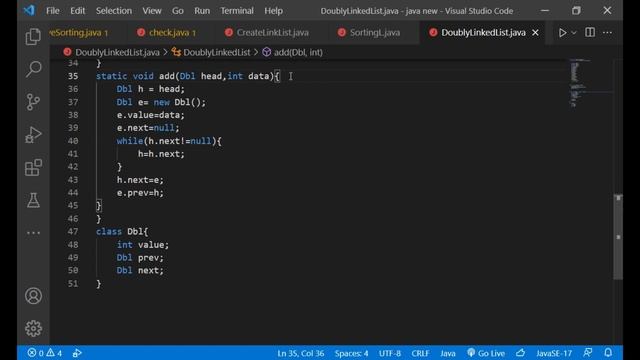640x360 pixels.
Task: Open the Terminal menu
Action: (237, 11)
